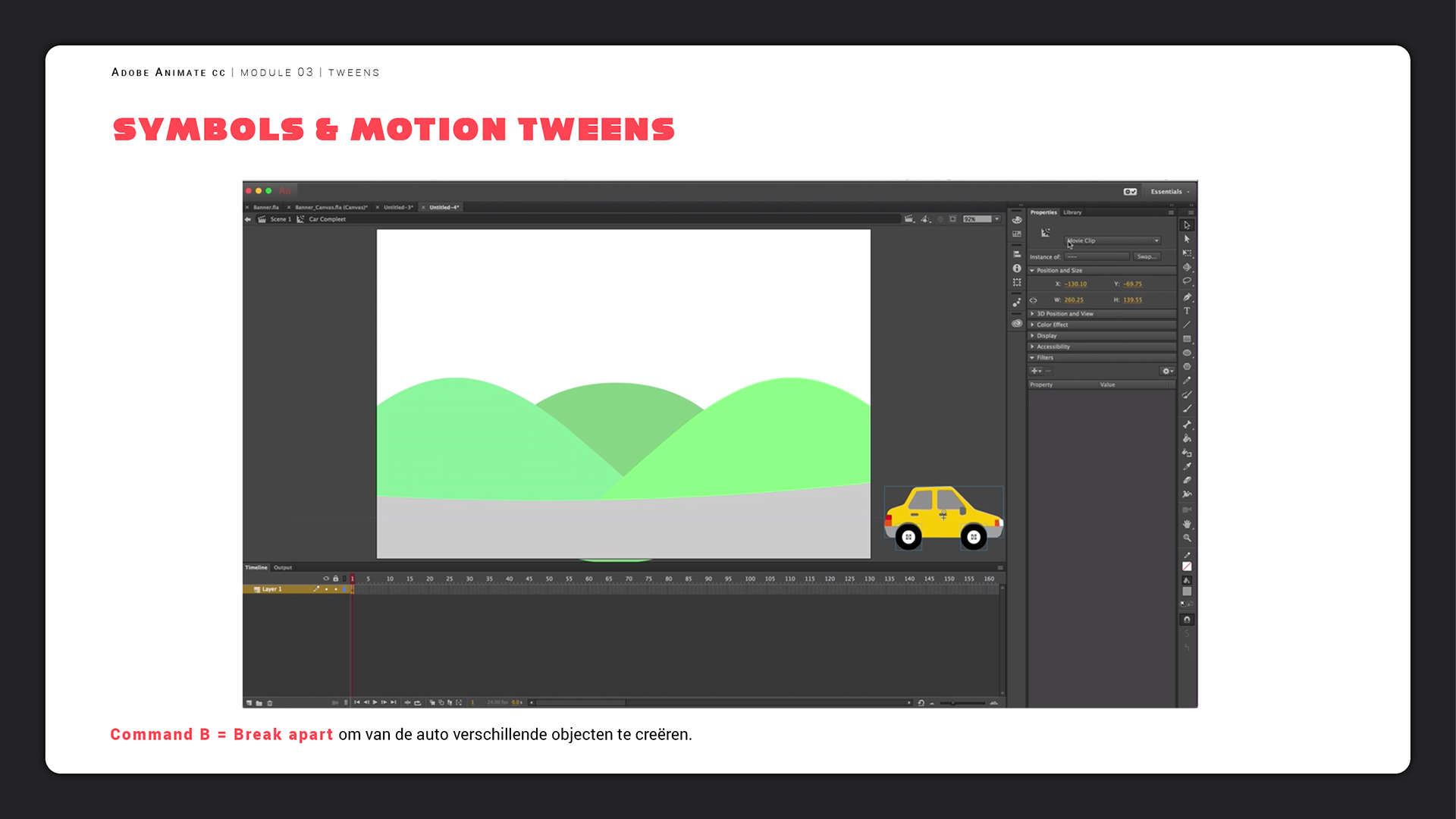Select the Zoom magnifier tool
1456x819 pixels.
pos(1187,538)
